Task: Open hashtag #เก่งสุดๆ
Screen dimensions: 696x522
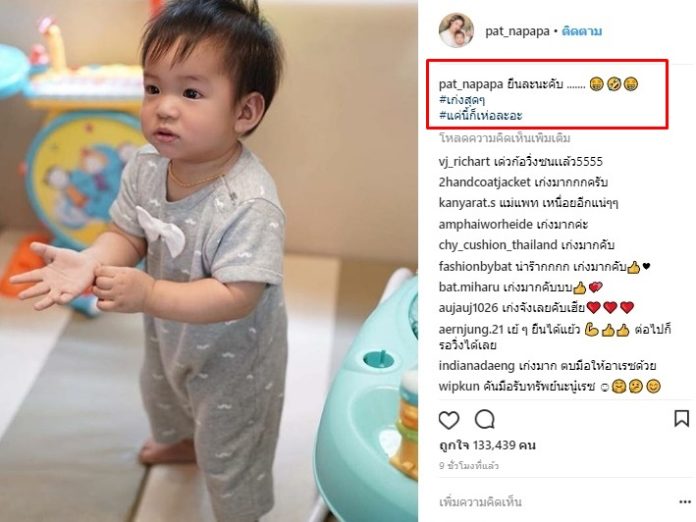Action: click(462, 100)
